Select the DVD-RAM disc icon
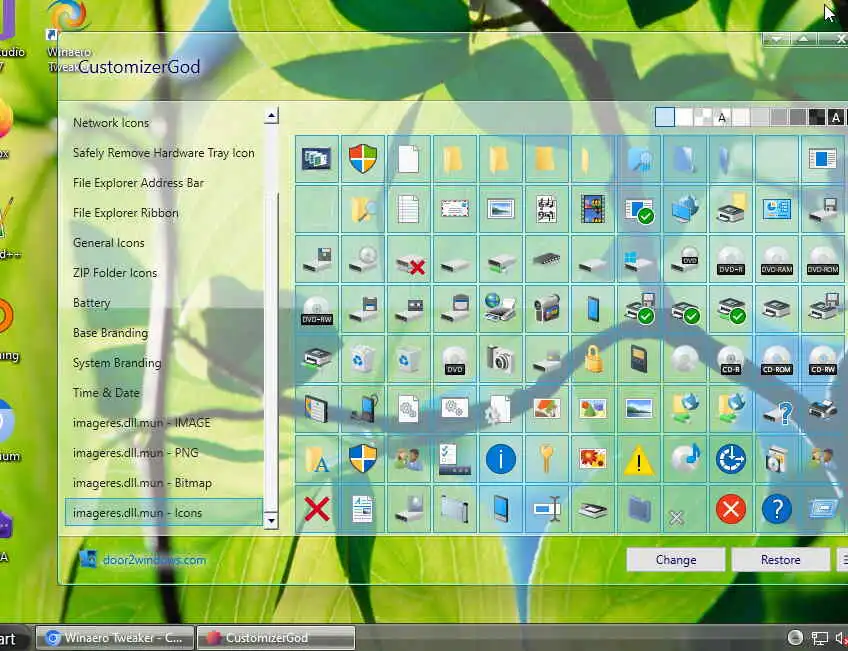 click(x=777, y=259)
